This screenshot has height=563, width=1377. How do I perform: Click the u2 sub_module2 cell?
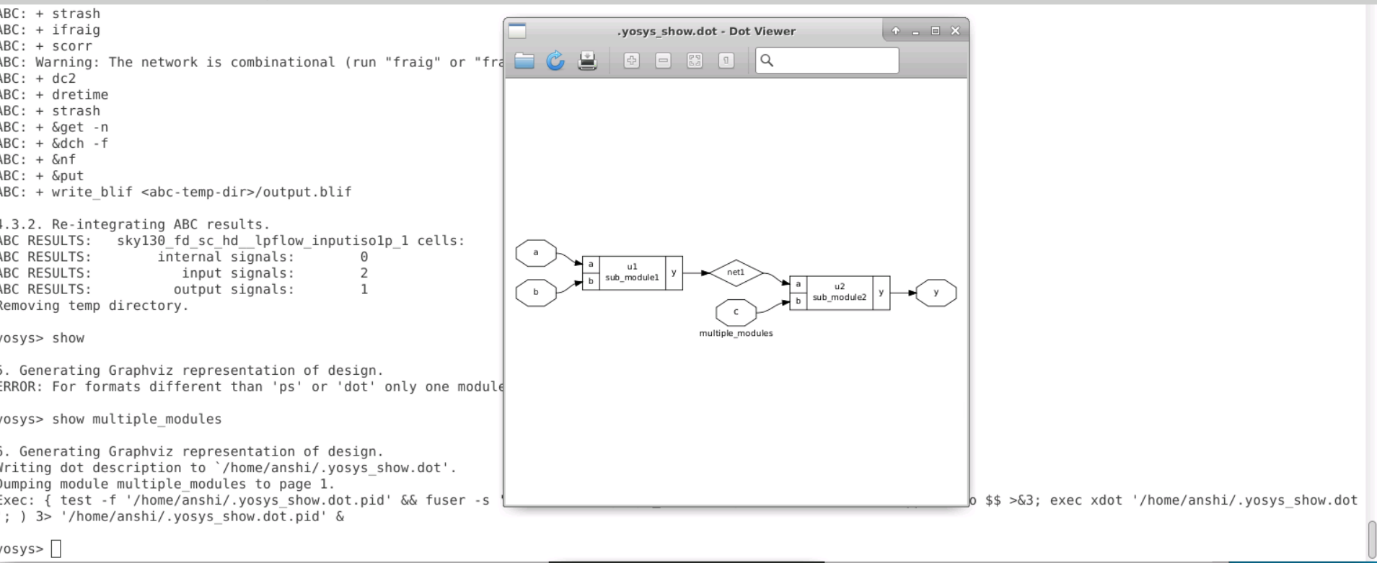[x=839, y=292]
